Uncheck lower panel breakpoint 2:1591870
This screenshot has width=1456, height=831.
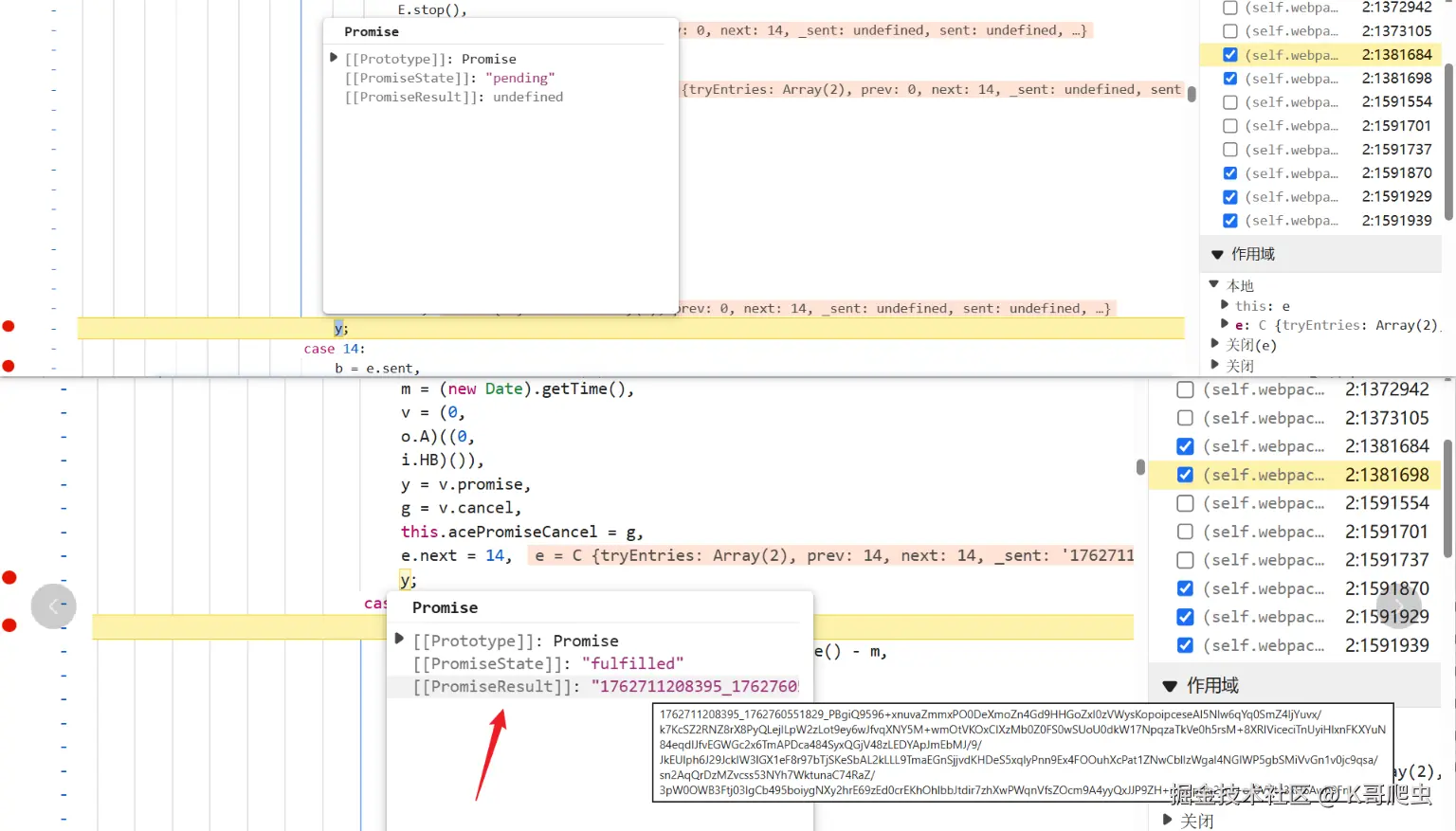[x=1185, y=588]
